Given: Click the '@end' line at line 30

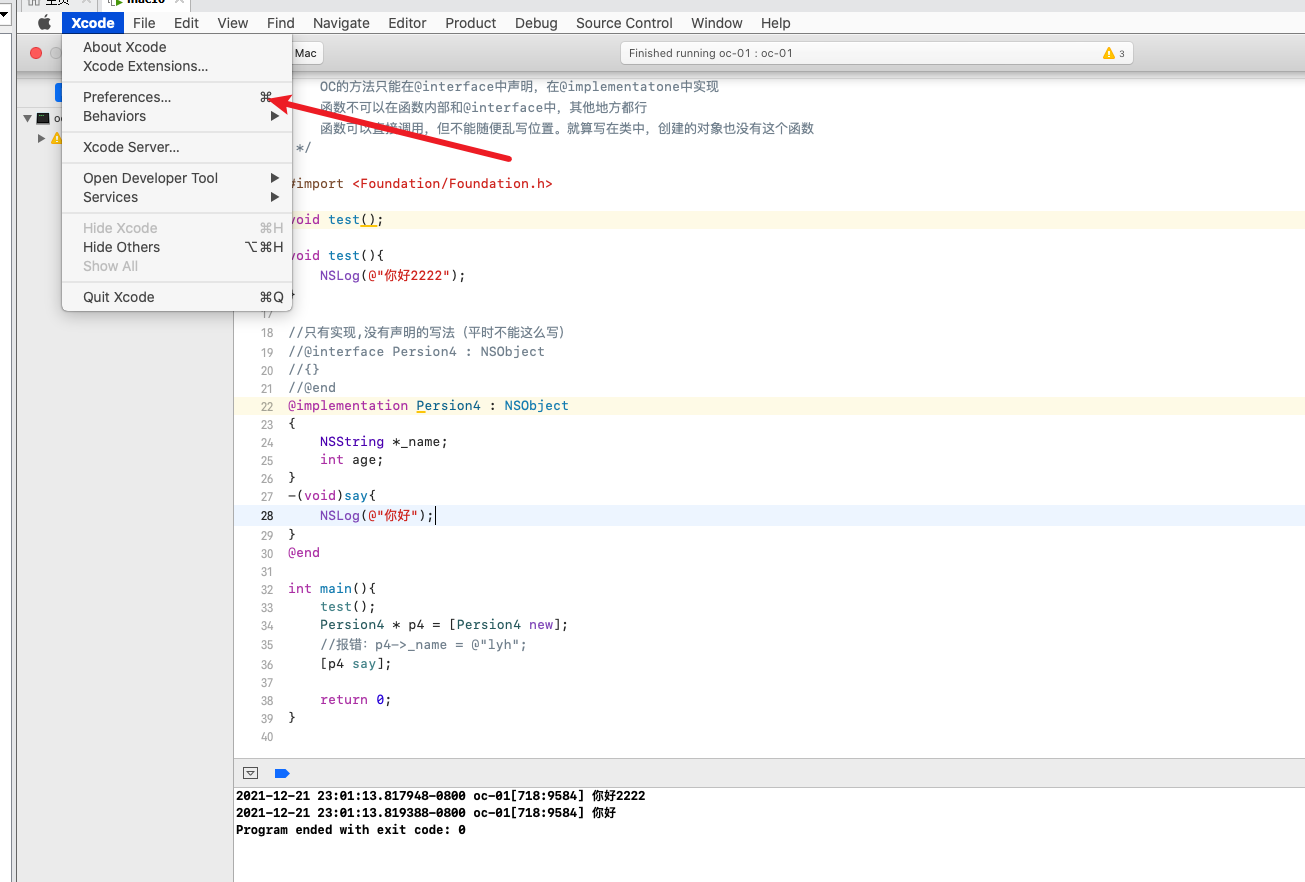Looking at the screenshot, I should 304,552.
